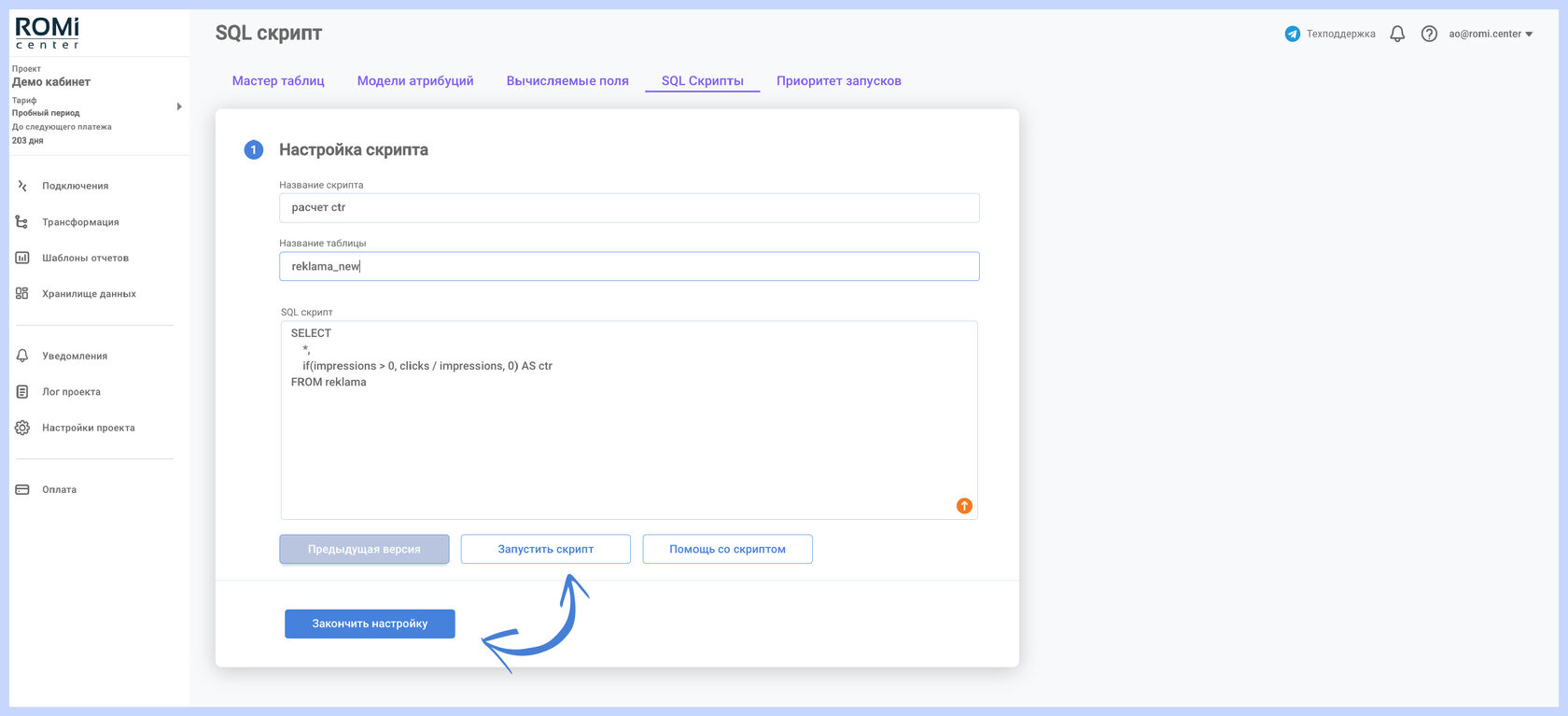Viewport: 1568px width, 716px height.
Task: Open the Telegram support icon
Action: point(1293,34)
